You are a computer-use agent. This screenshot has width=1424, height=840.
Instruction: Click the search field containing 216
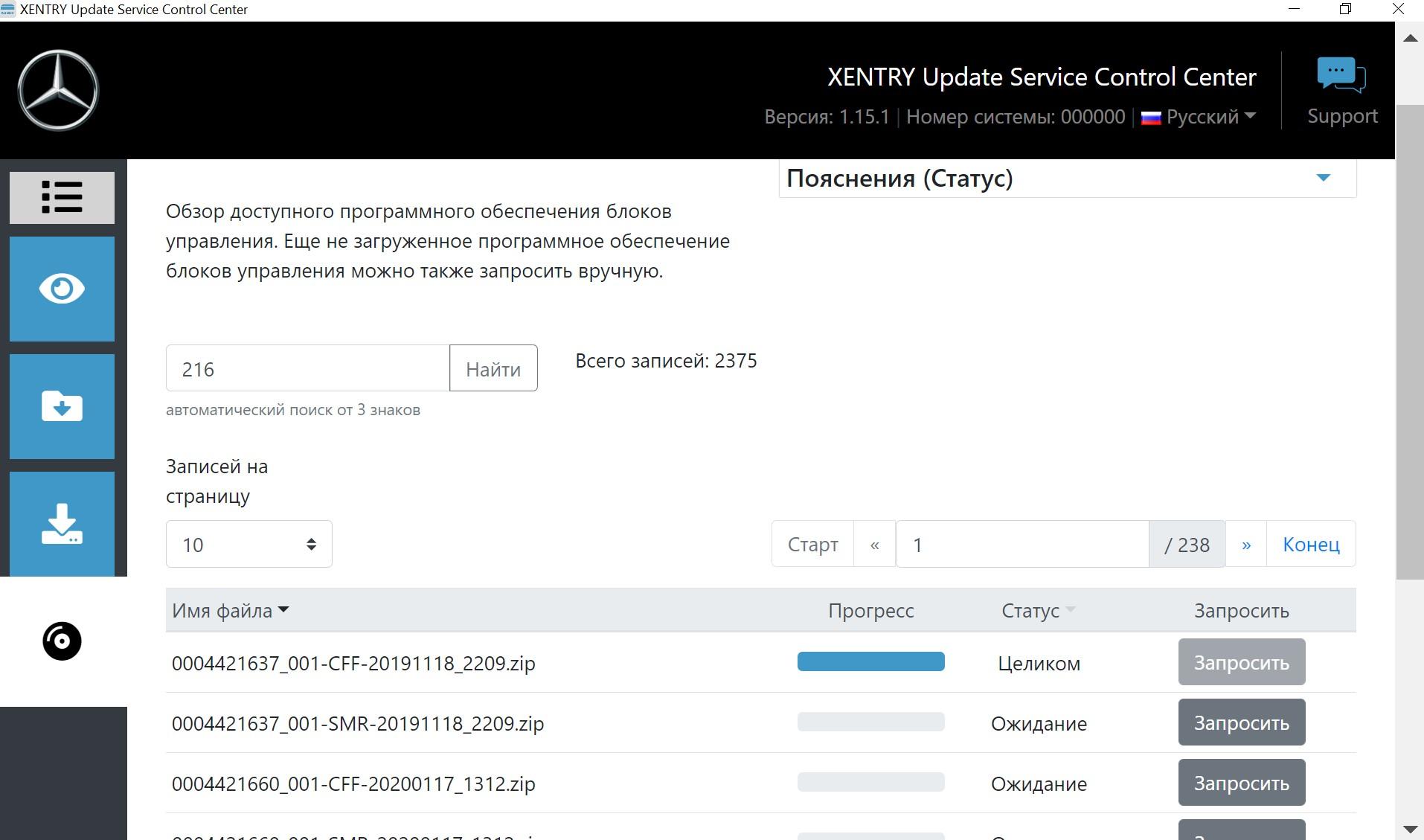[x=307, y=368]
